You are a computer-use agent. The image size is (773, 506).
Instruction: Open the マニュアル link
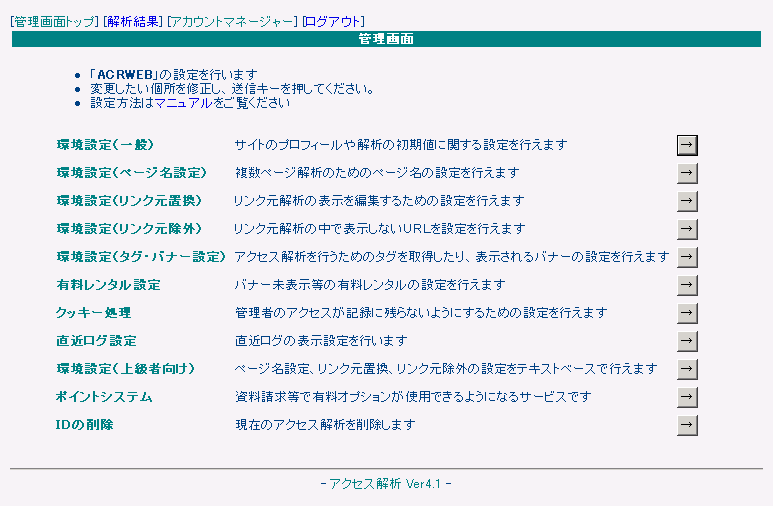click(183, 103)
